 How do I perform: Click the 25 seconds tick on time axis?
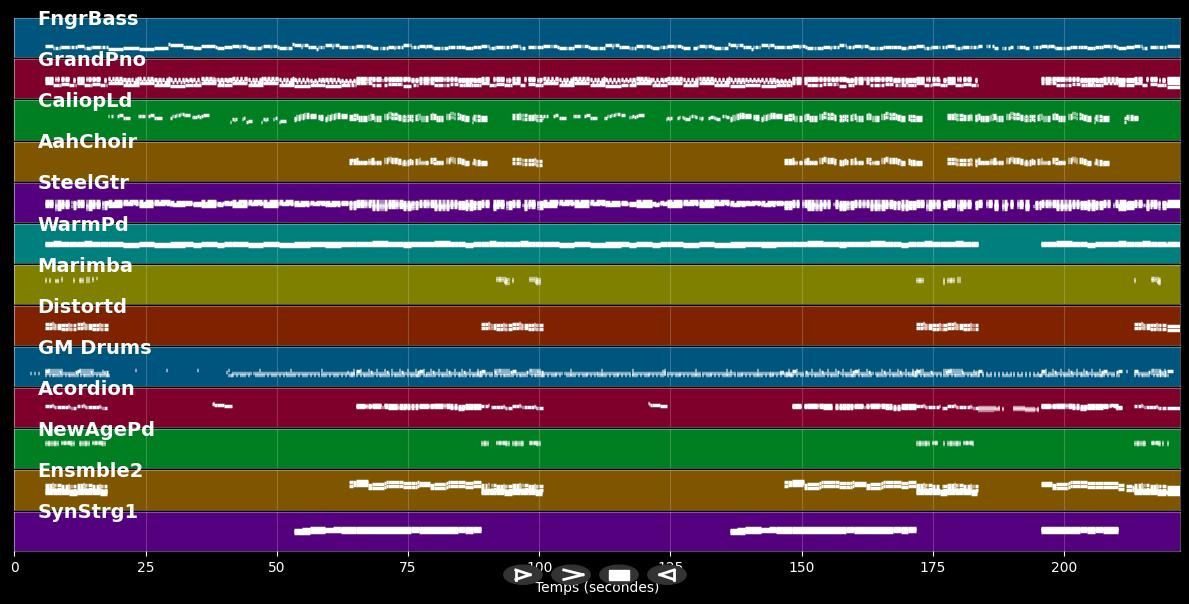pos(146,568)
